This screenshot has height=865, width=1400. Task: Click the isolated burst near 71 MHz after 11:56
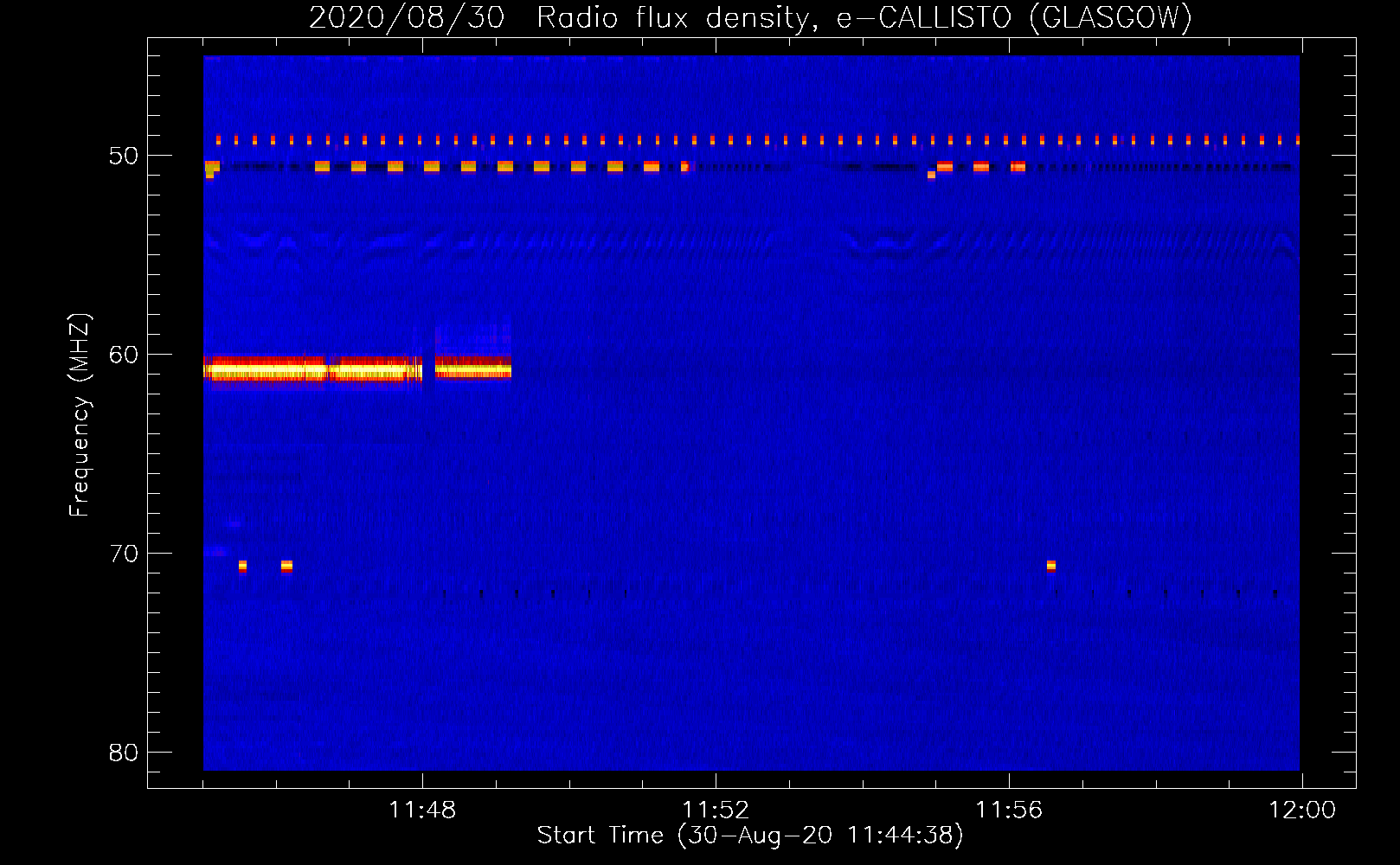point(1051,567)
